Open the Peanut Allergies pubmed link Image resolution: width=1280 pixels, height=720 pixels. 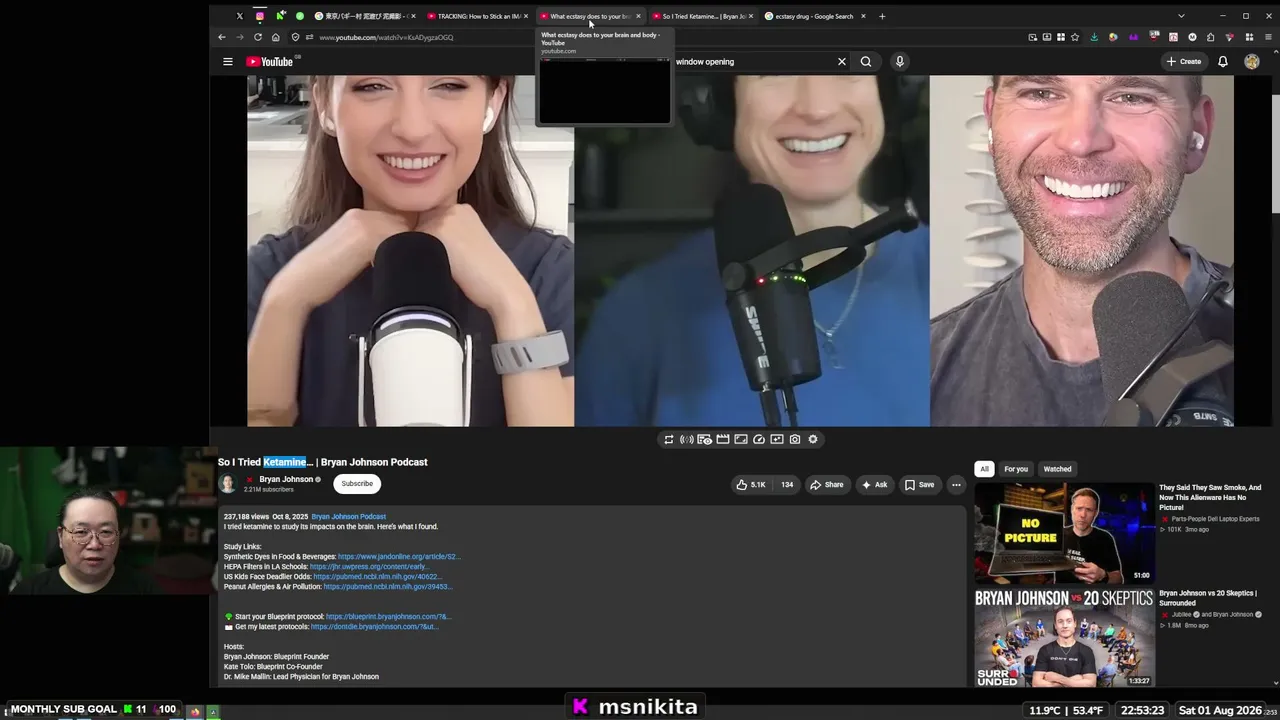[x=387, y=587]
